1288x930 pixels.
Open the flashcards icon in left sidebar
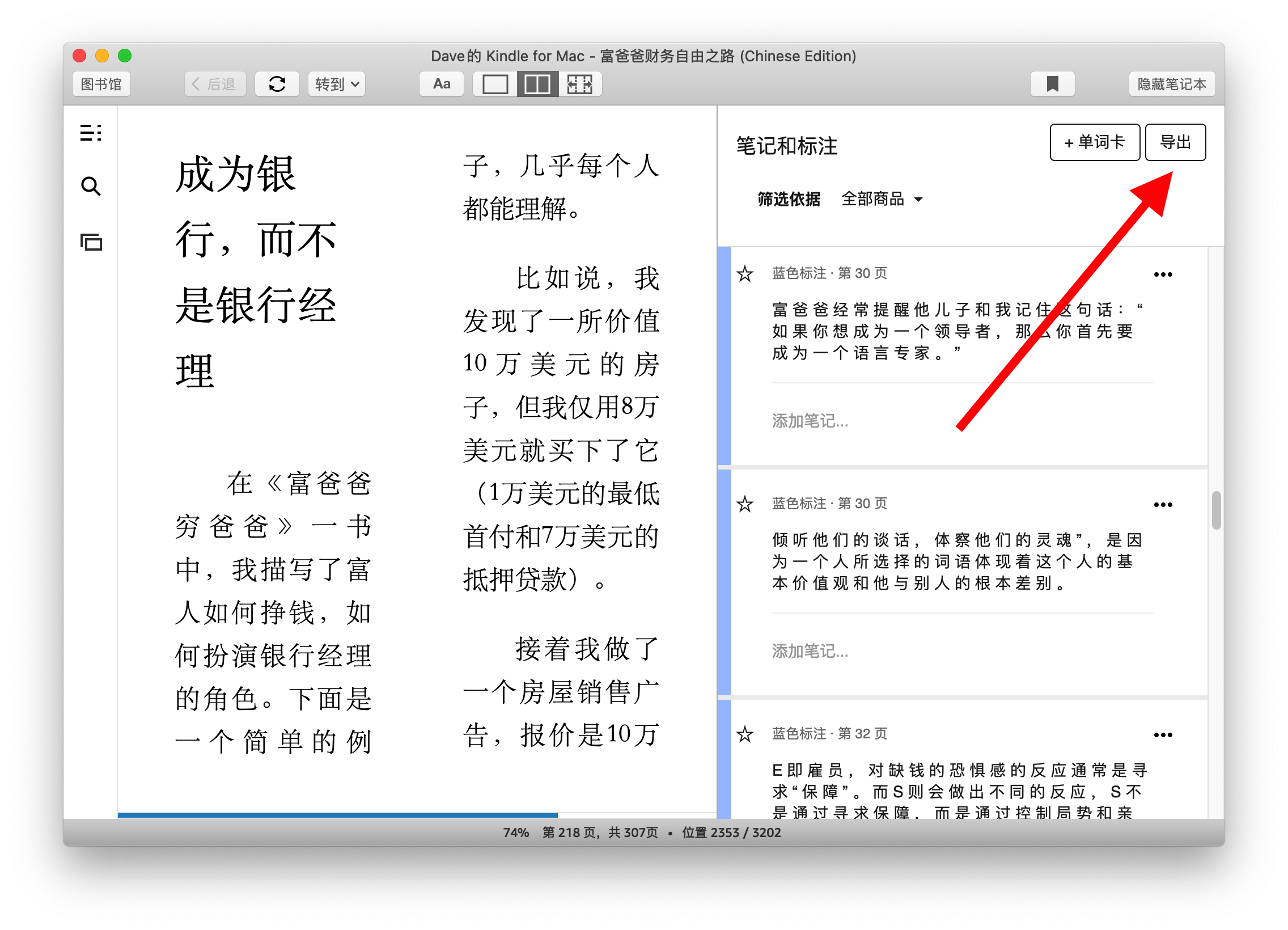pos(91,243)
